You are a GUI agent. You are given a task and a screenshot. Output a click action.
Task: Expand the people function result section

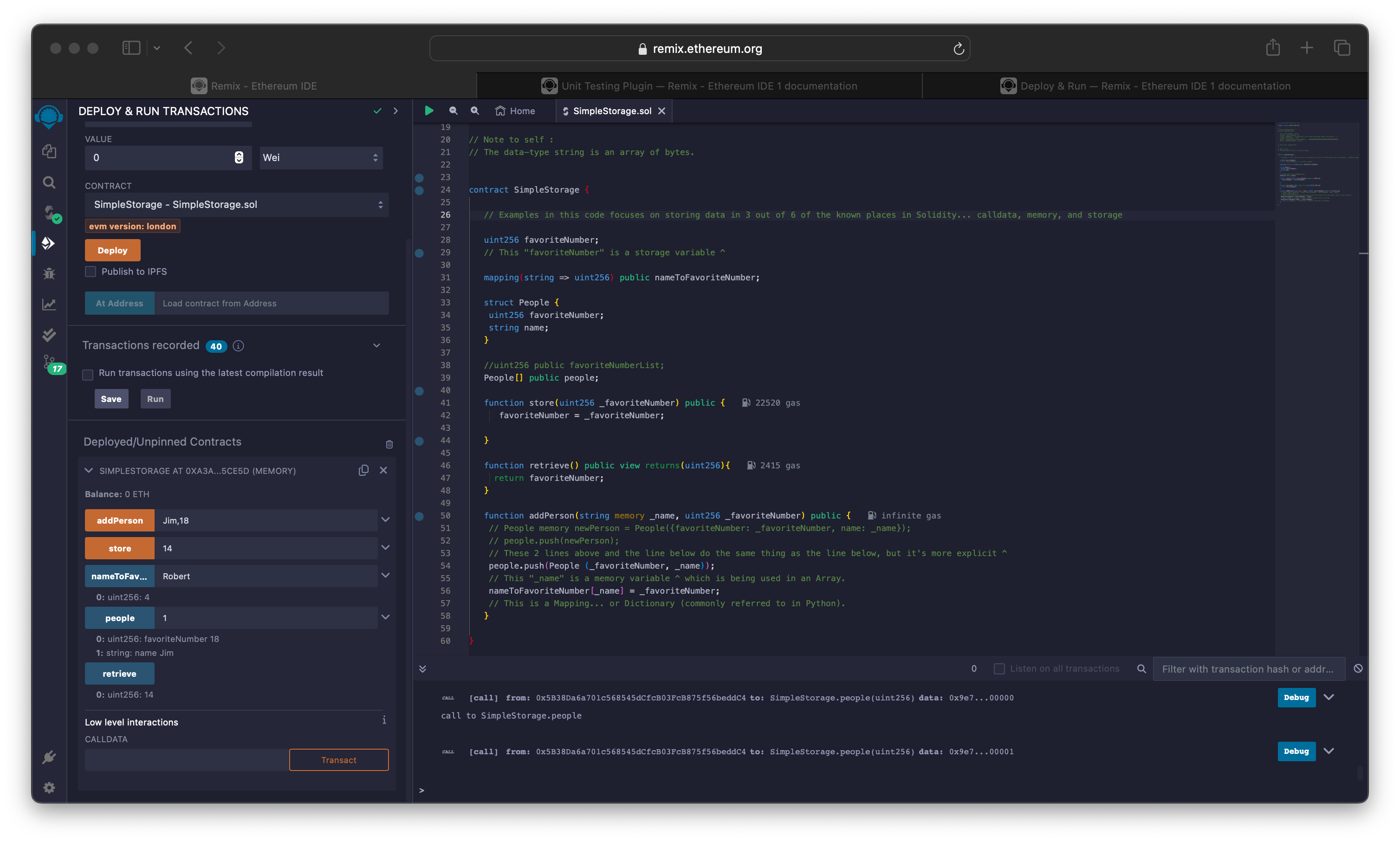pos(384,617)
